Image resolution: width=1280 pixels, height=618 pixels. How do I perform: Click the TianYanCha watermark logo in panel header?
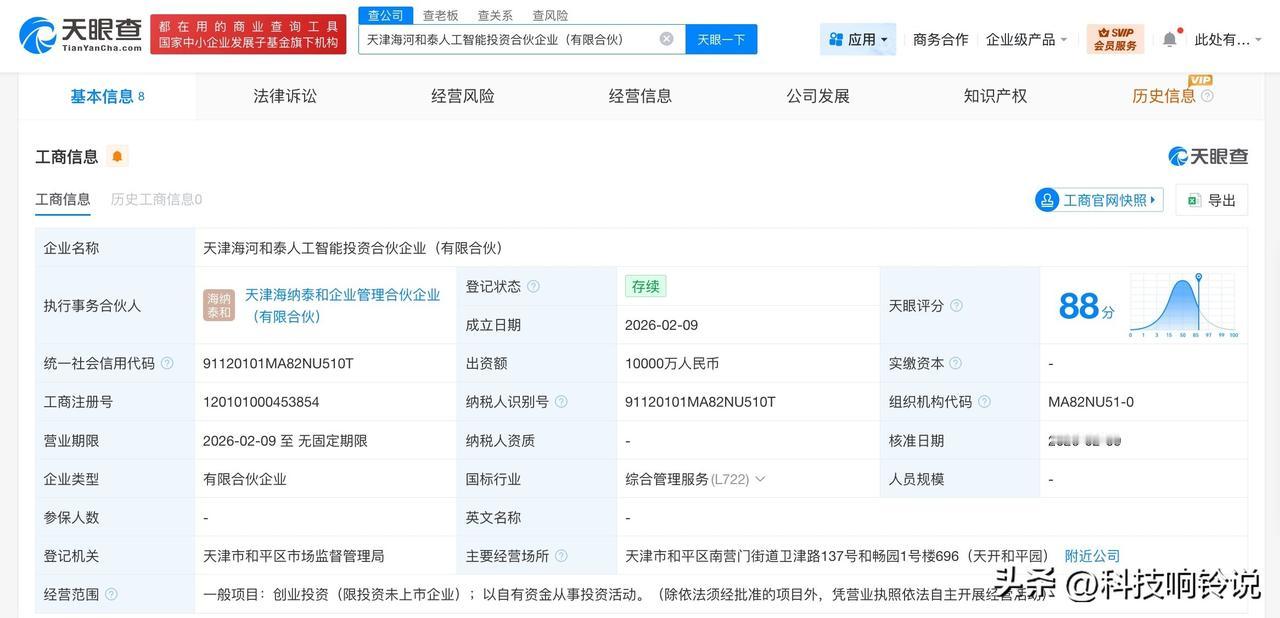[x=1208, y=156]
